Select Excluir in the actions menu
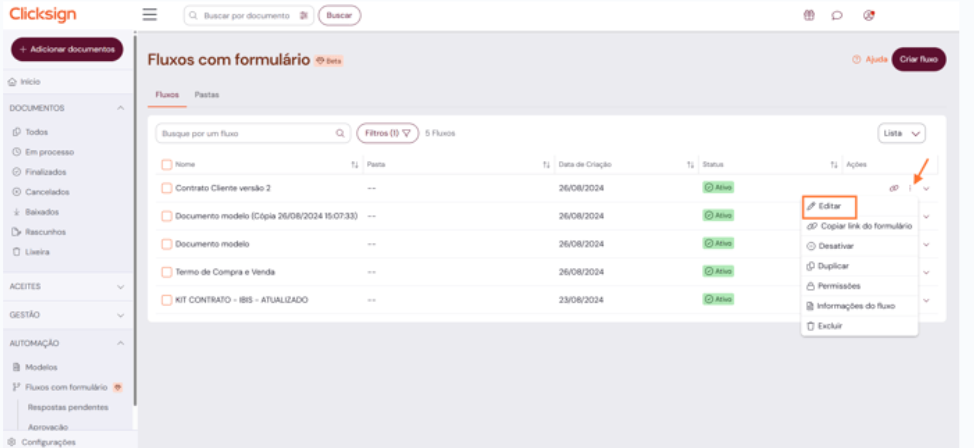This screenshot has height=448, width=974. pos(829,326)
